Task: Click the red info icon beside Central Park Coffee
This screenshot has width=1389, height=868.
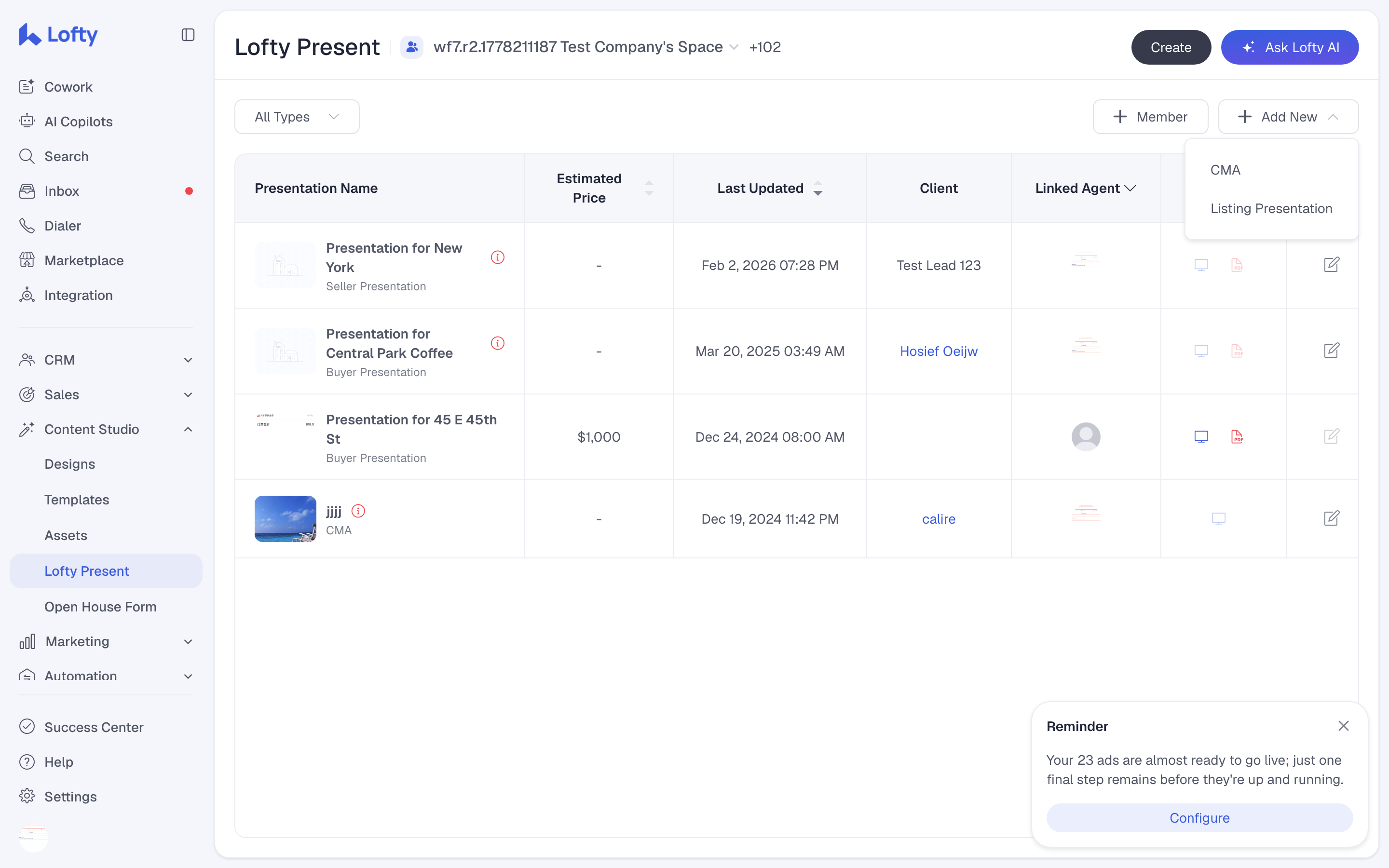Action: pos(498,343)
